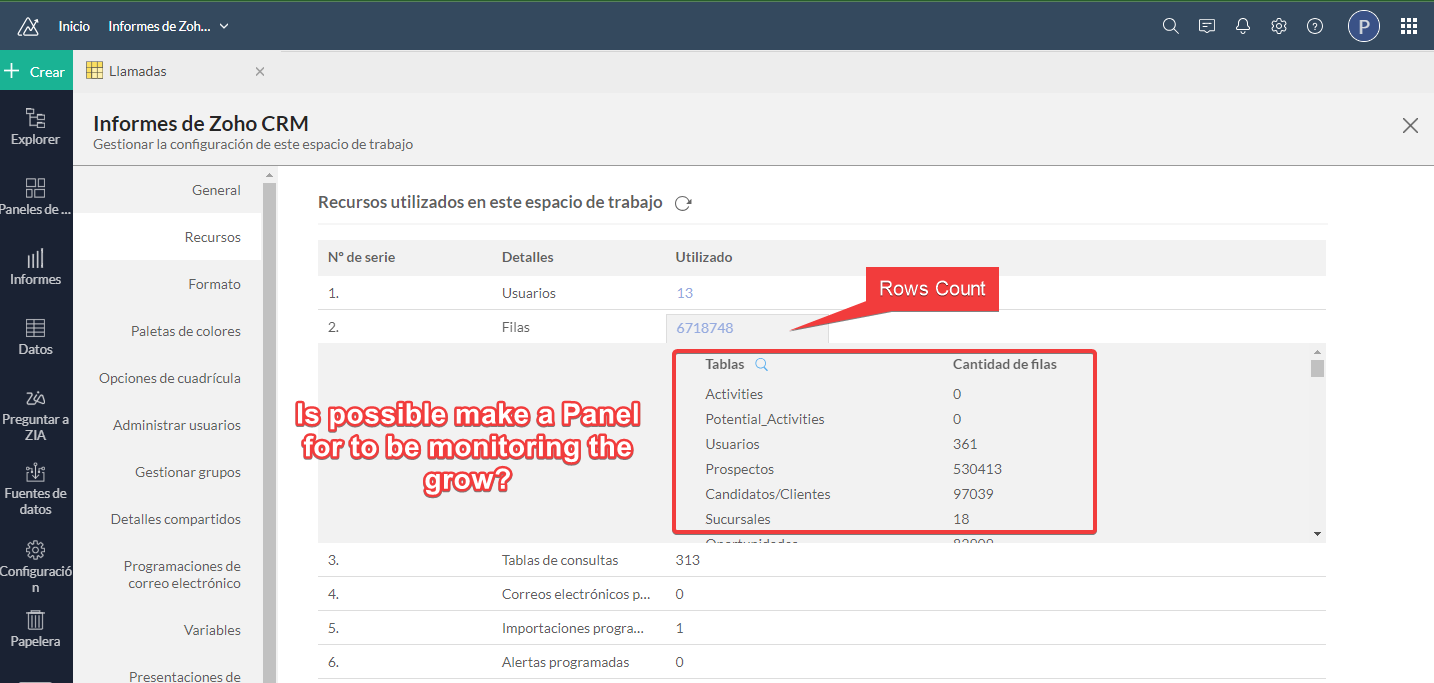Click the Candidatos/Clientes table row

(885, 494)
